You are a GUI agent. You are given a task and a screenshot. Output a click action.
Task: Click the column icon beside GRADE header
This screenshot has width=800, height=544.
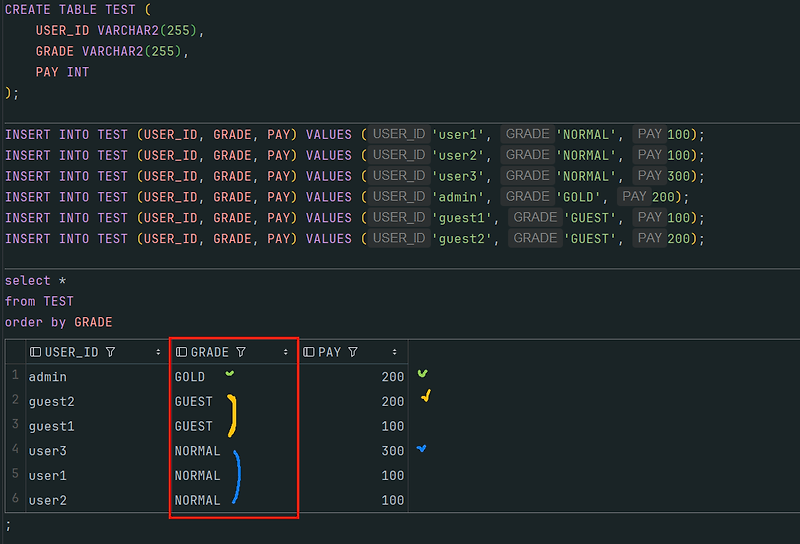[x=181, y=352]
